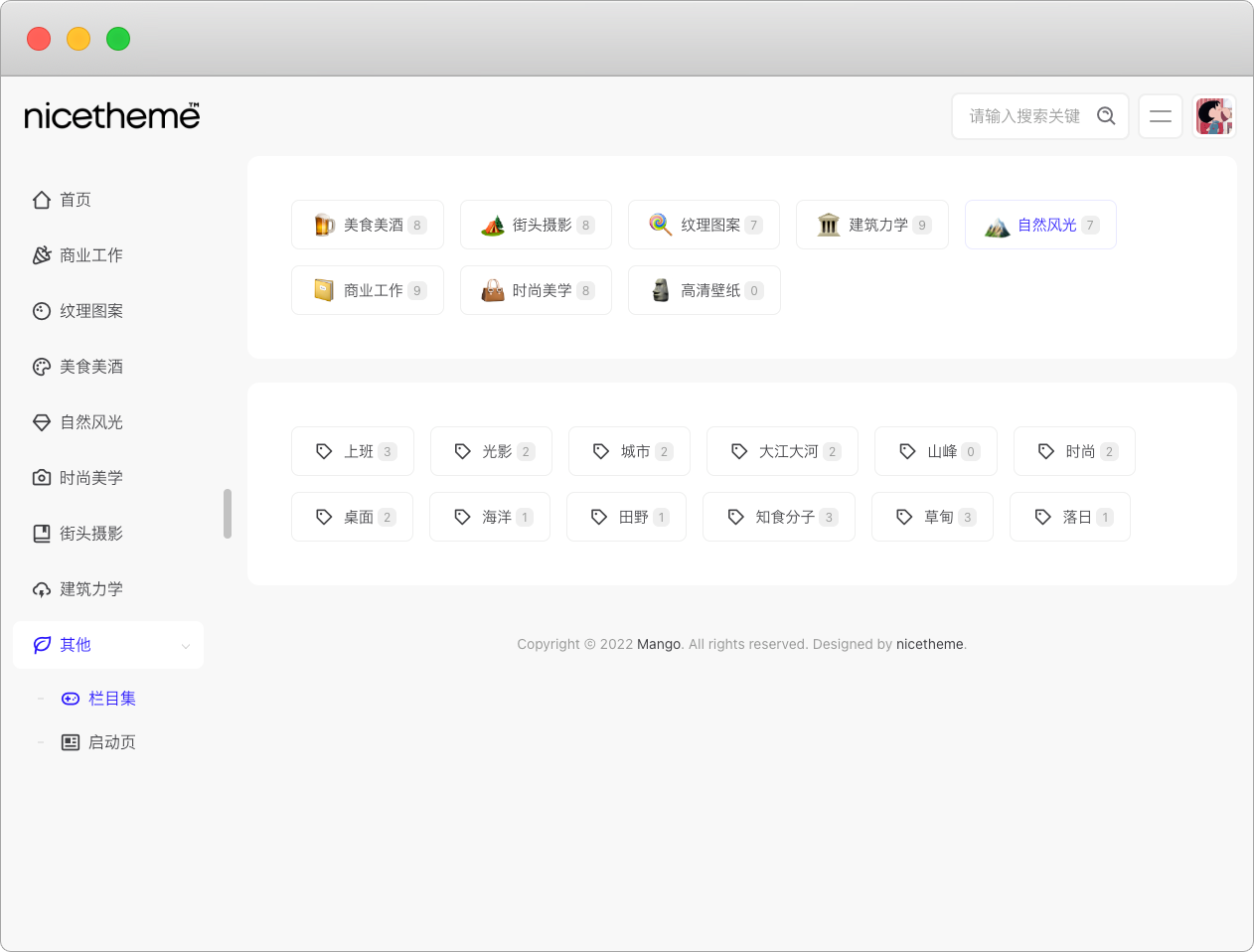Open the 海洋 tag

490,517
